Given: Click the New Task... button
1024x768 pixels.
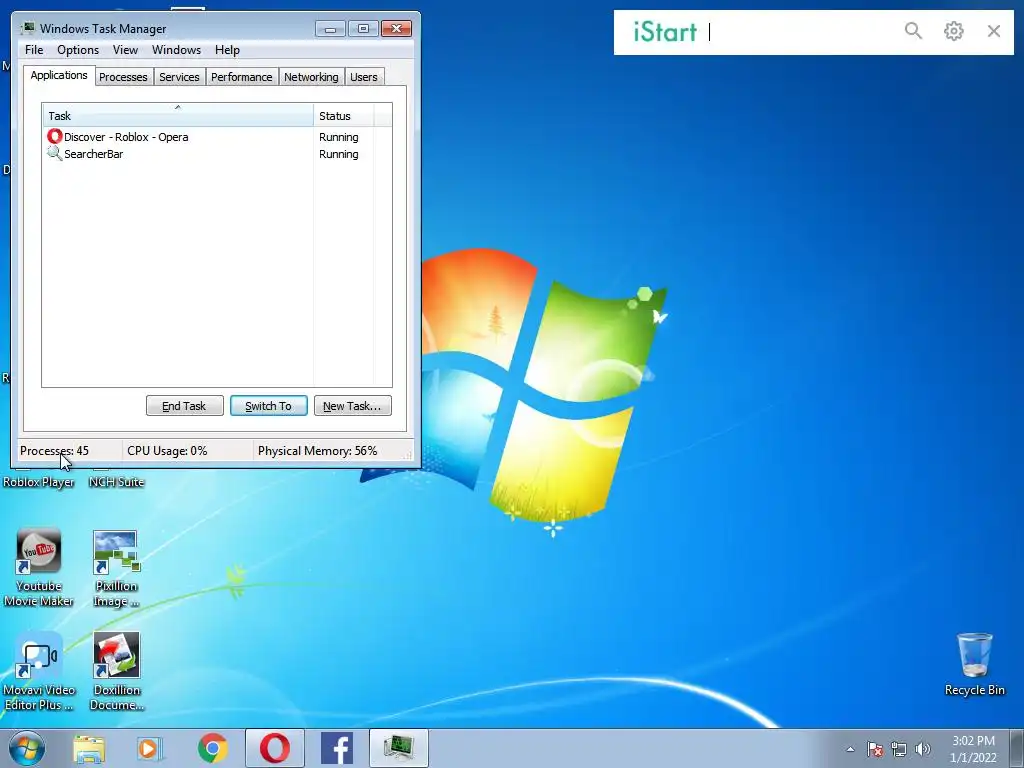Looking at the screenshot, I should pyautogui.click(x=353, y=406).
